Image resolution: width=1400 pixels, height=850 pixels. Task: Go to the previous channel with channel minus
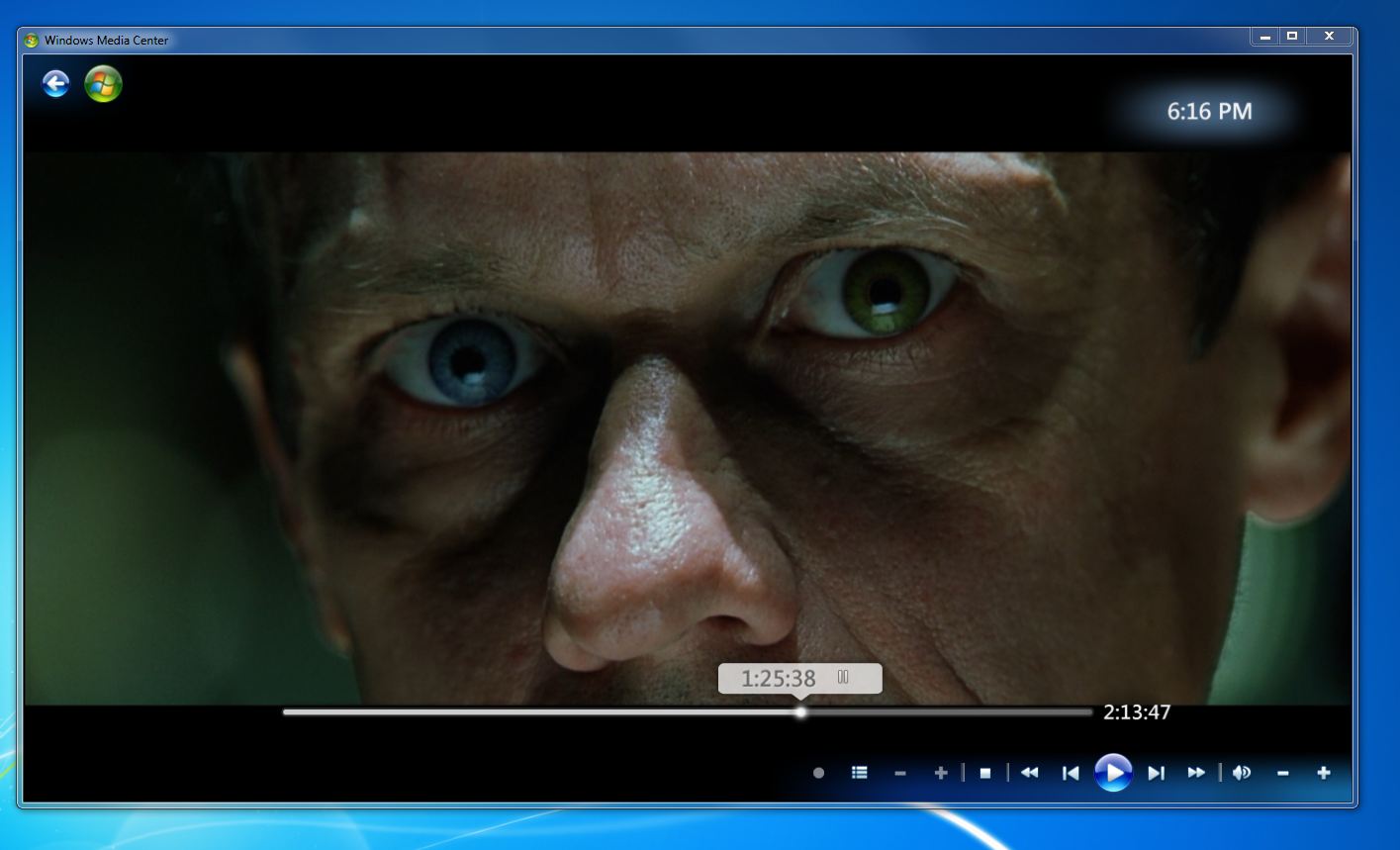pyautogui.click(x=900, y=773)
